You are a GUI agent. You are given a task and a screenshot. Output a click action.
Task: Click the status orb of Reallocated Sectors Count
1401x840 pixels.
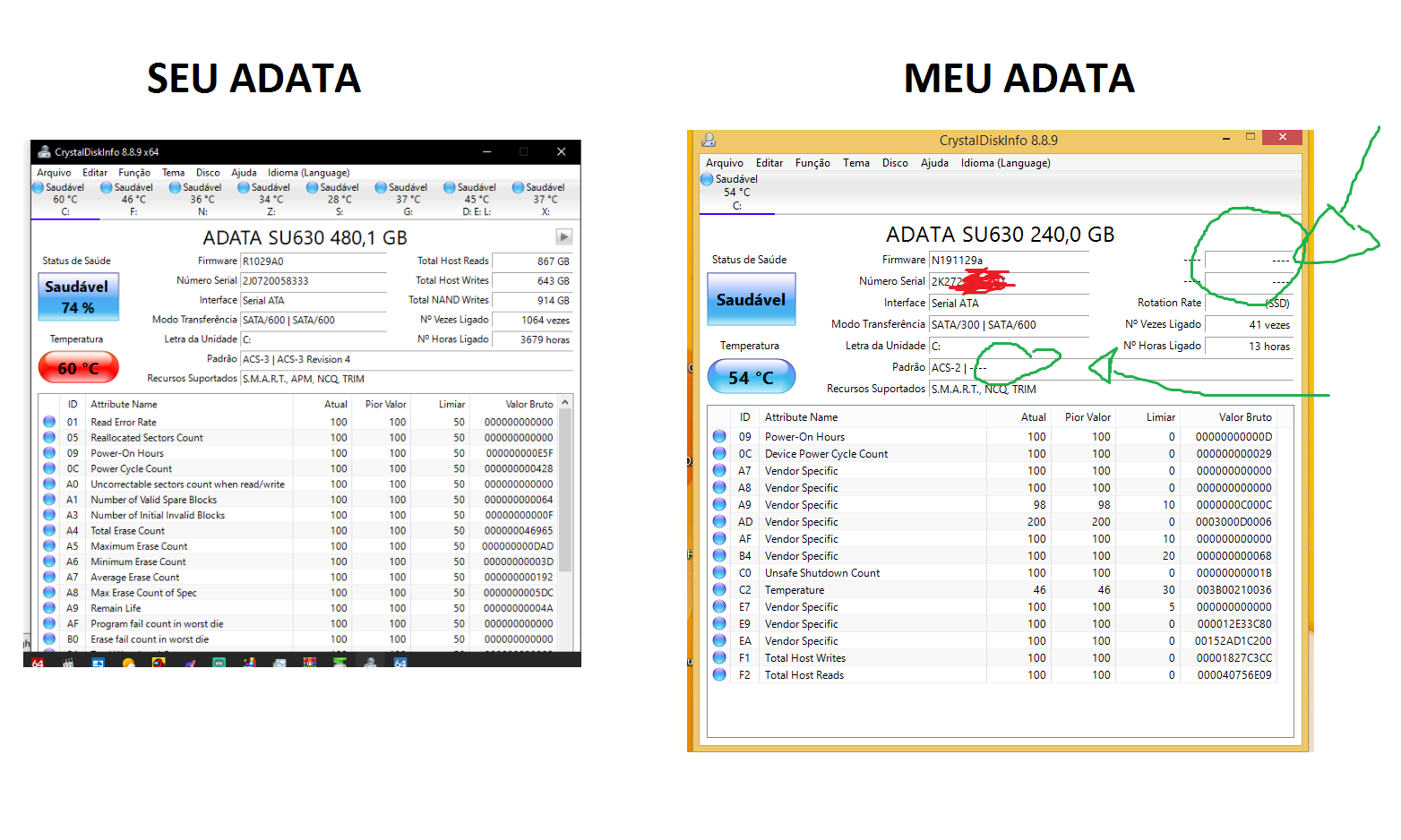coord(49,437)
